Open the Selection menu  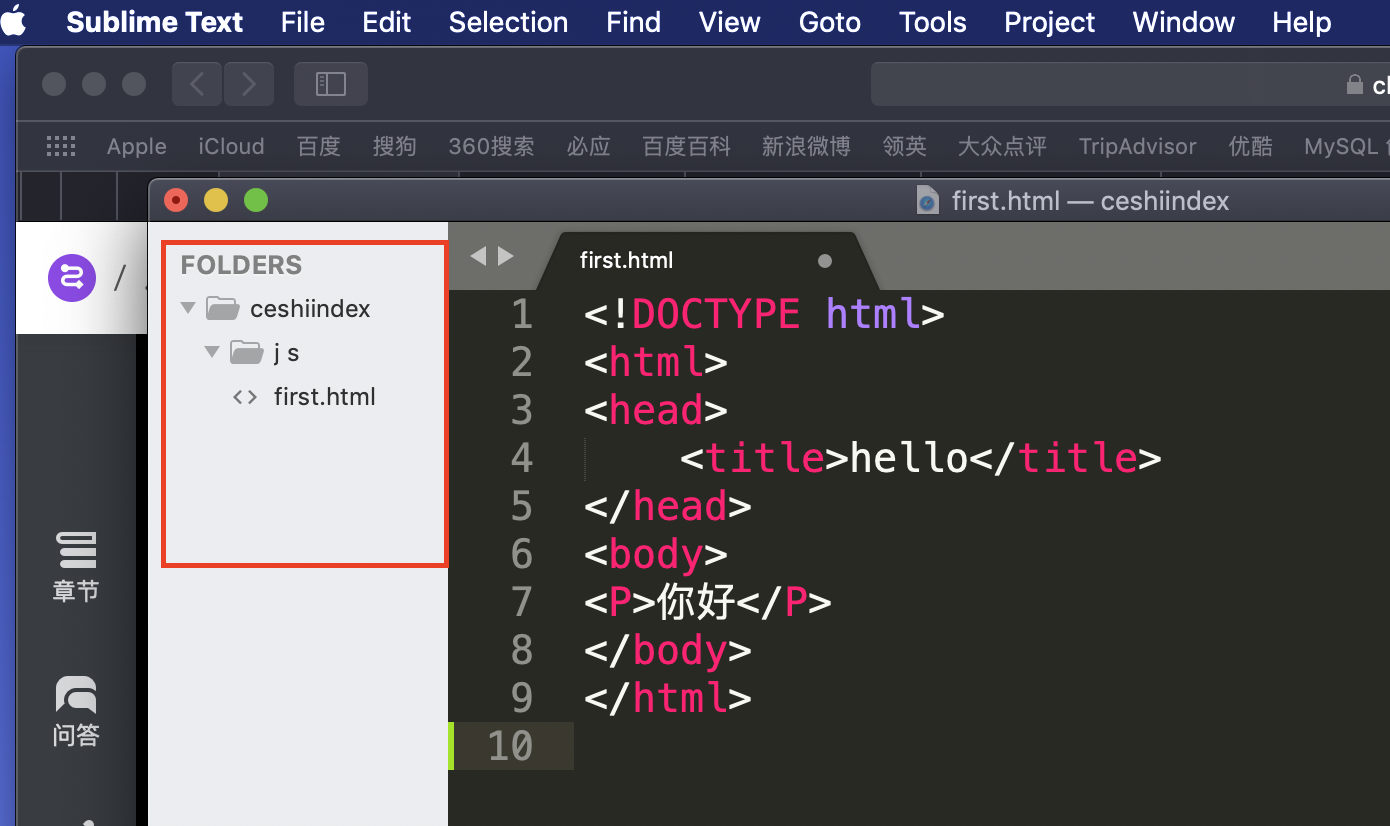tap(508, 22)
